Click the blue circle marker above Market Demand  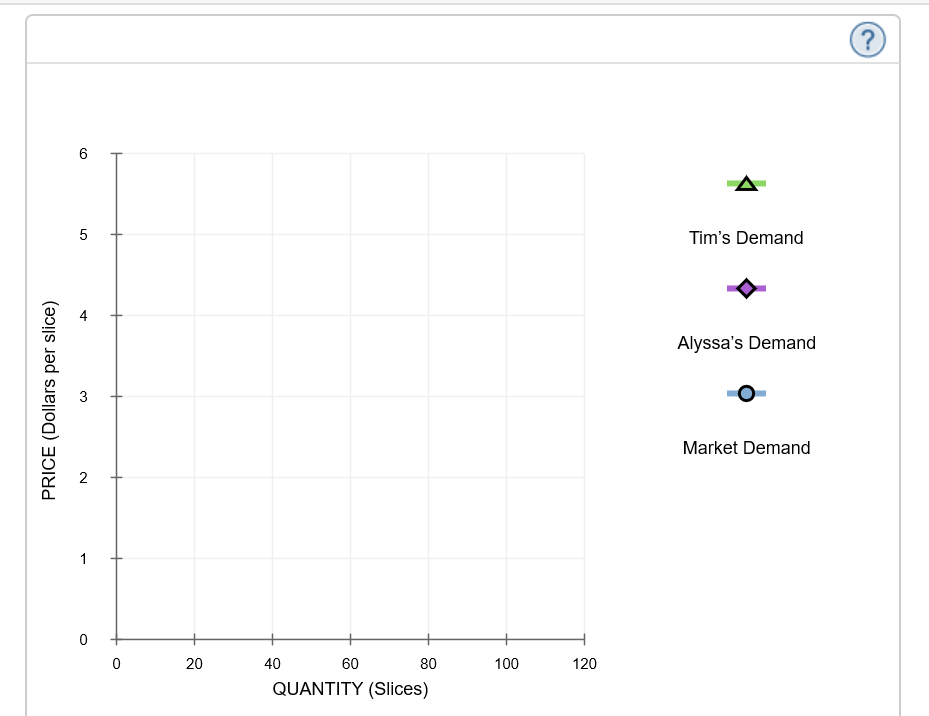[745, 393]
